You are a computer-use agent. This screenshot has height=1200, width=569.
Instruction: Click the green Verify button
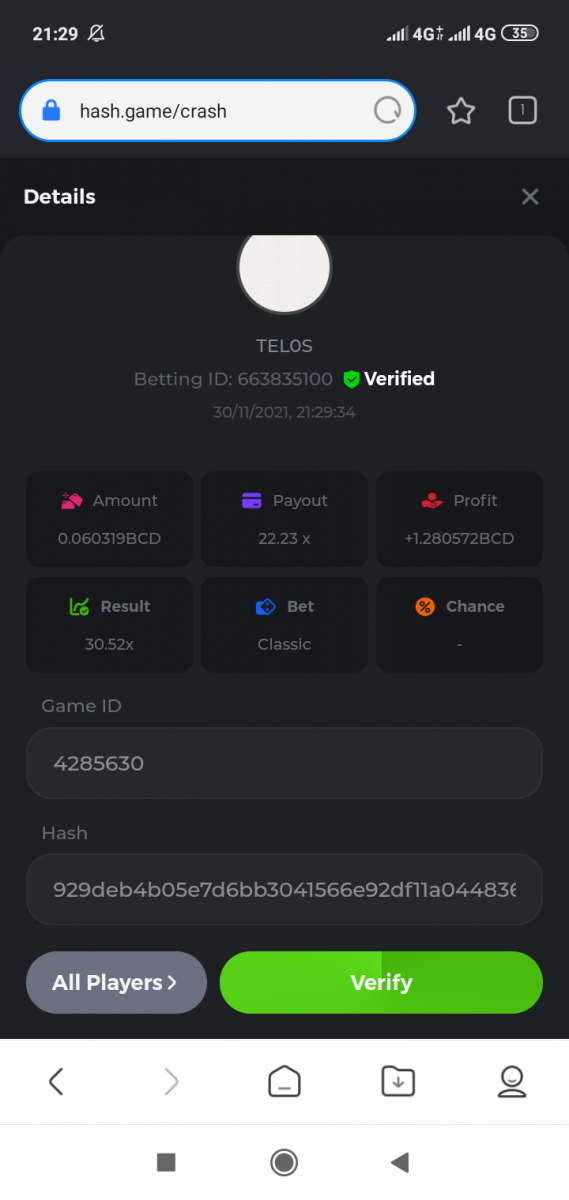click(x=381, y=982)
